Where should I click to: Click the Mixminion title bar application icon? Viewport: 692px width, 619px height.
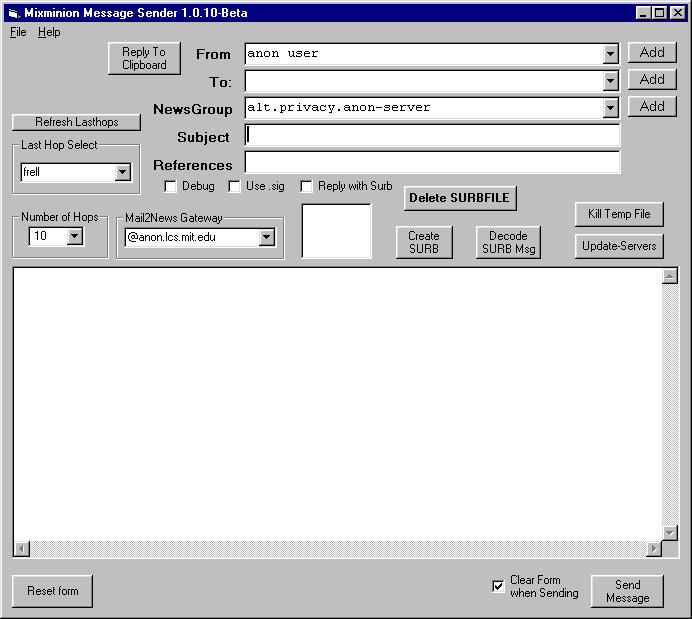(x=14, y=13)
